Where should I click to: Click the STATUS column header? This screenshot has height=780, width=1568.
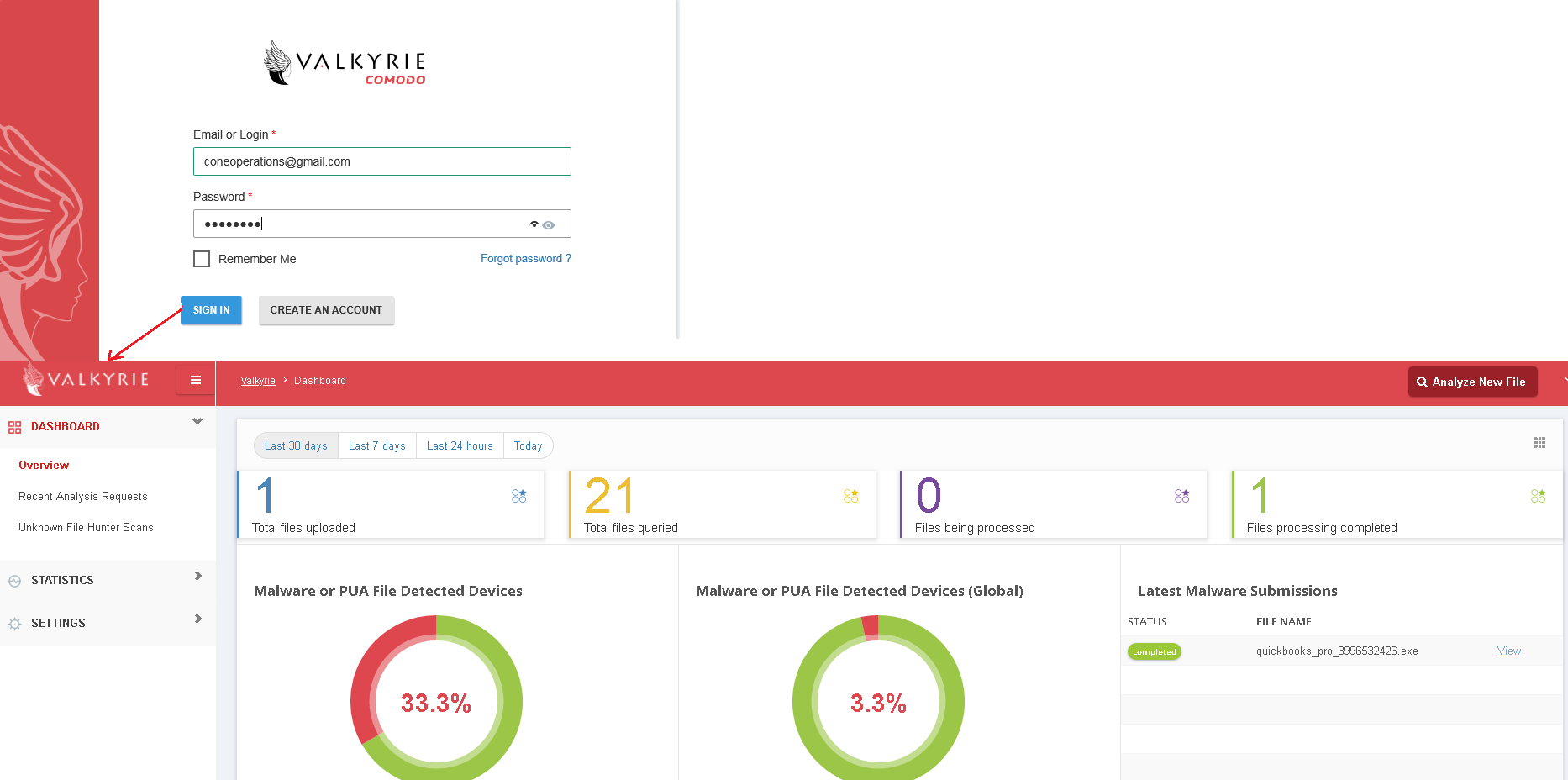coord(1147,622)
